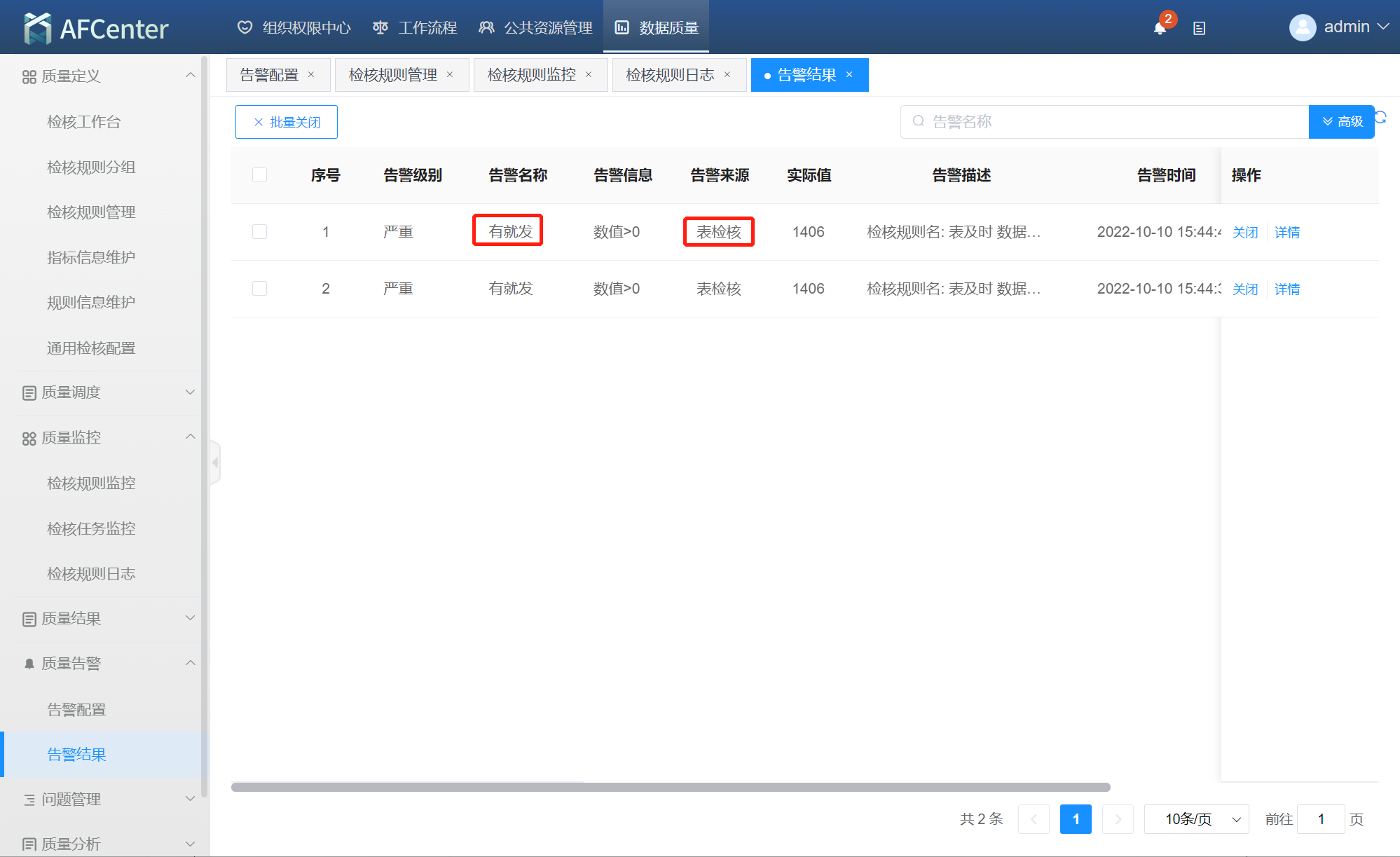Open the 10条/页 page size dropdown

click(x=1196, y=819)
